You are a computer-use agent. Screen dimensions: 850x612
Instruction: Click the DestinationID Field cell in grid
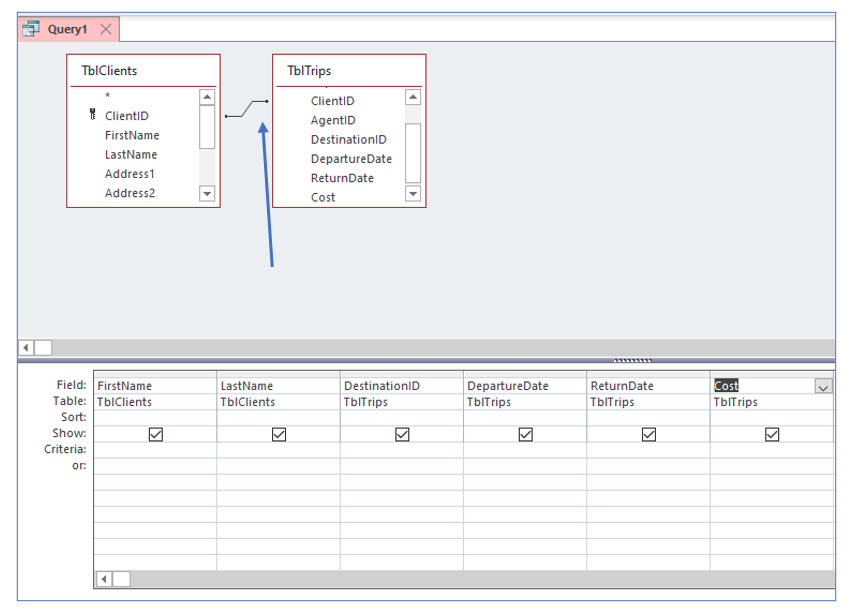click(402, 386)
